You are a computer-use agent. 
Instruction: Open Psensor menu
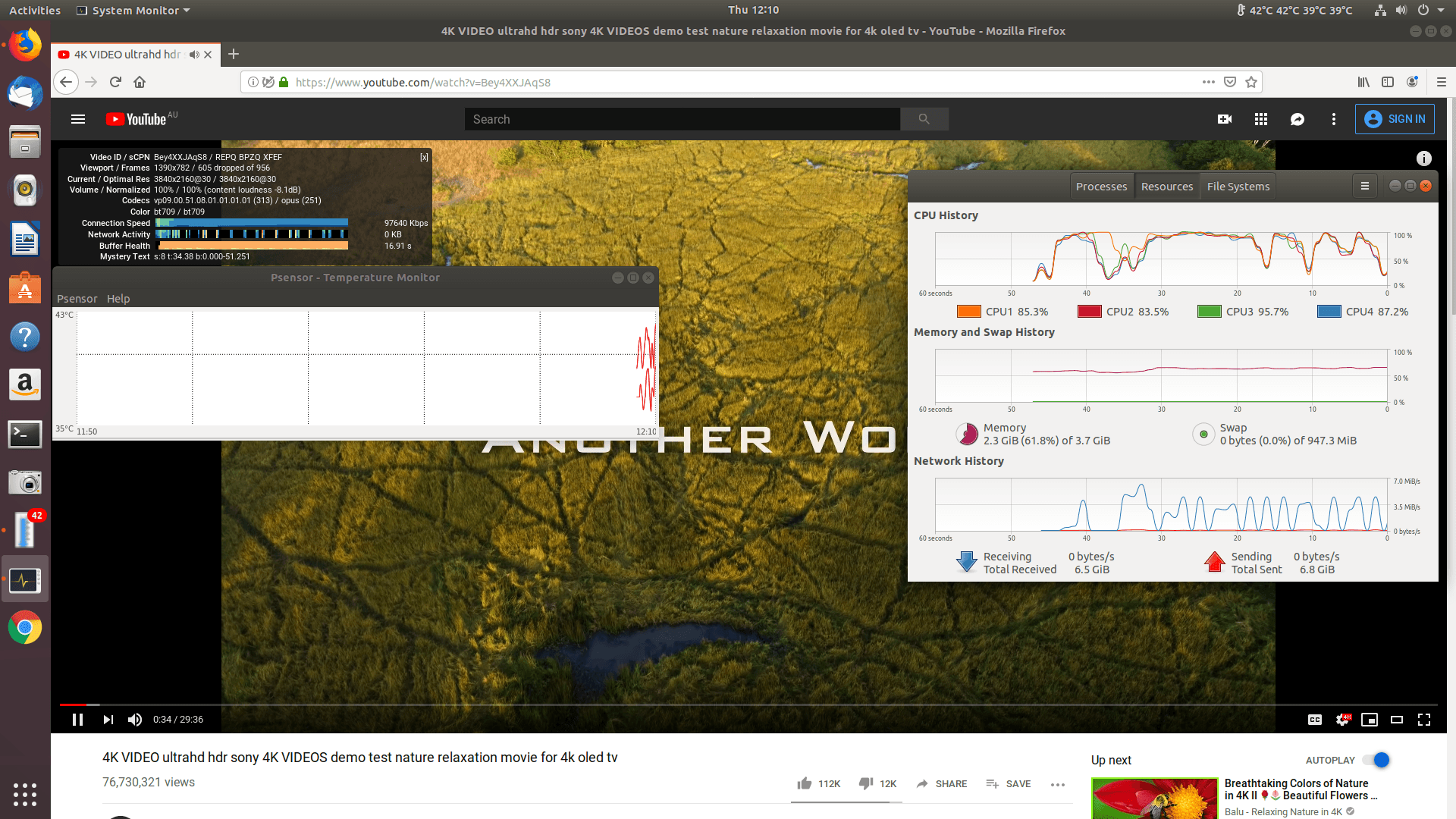tap(77, 299)
